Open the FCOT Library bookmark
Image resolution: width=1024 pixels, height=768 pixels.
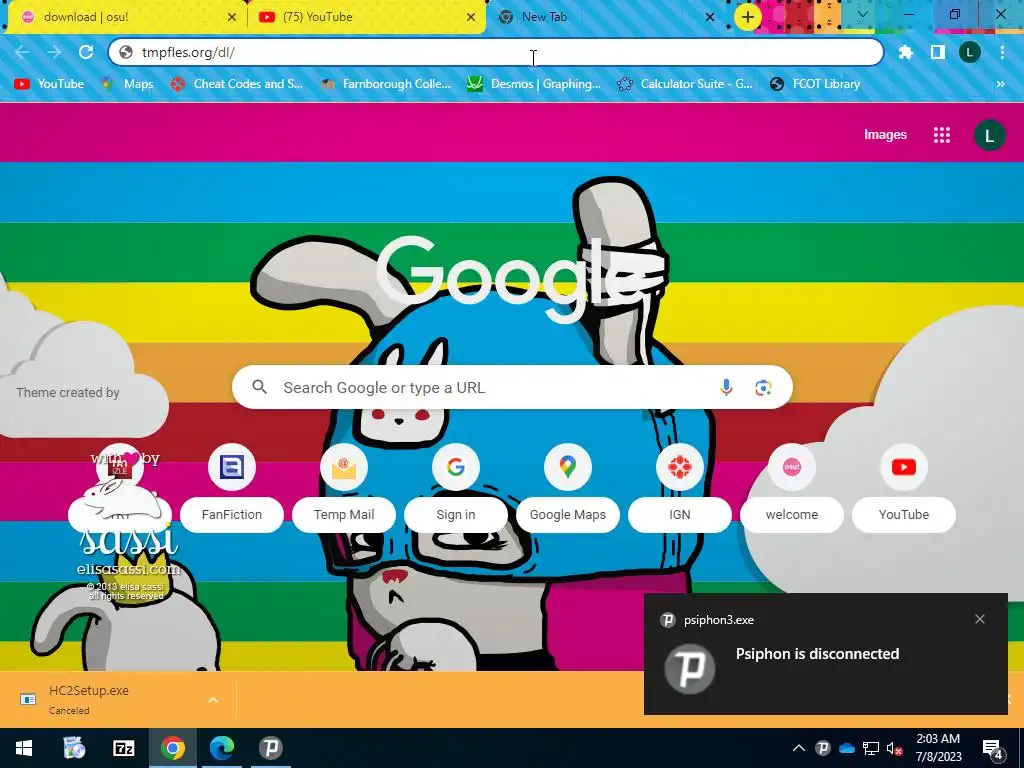tap(815, 84)
